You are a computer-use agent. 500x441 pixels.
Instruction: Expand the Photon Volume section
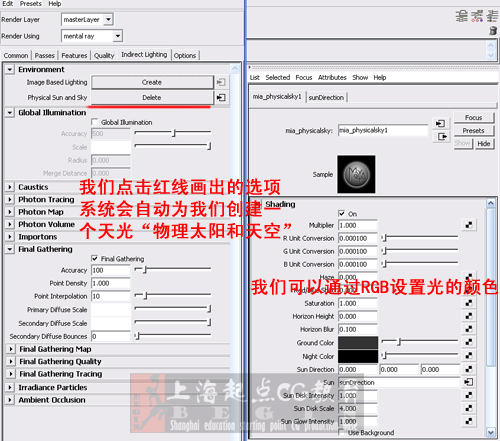point(10,224)
